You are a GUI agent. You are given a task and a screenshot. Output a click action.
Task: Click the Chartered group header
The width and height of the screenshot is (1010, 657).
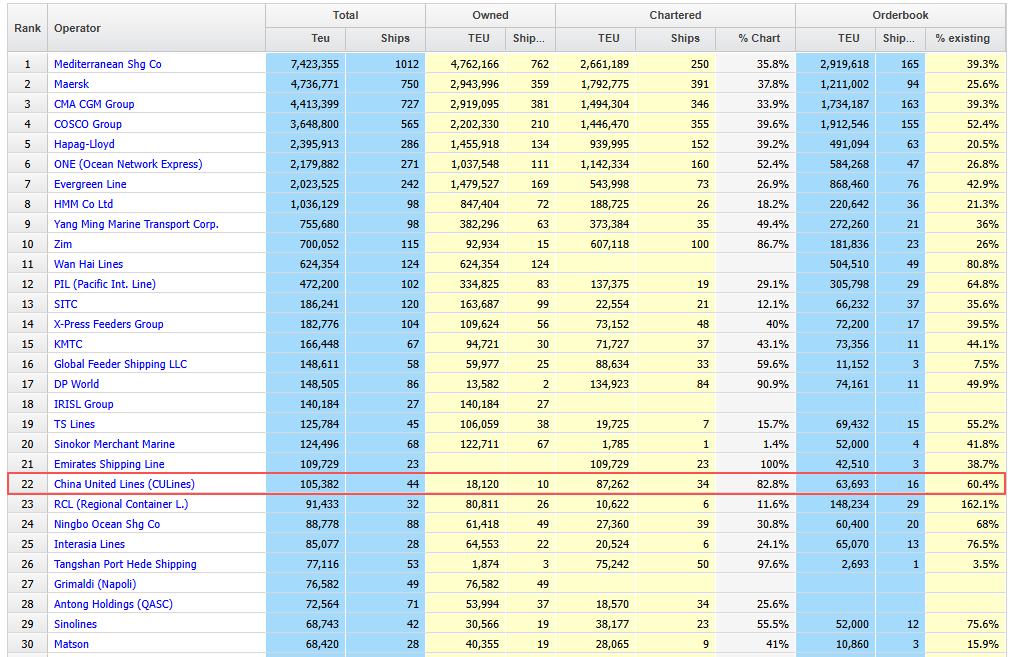(x=675, y=15)
